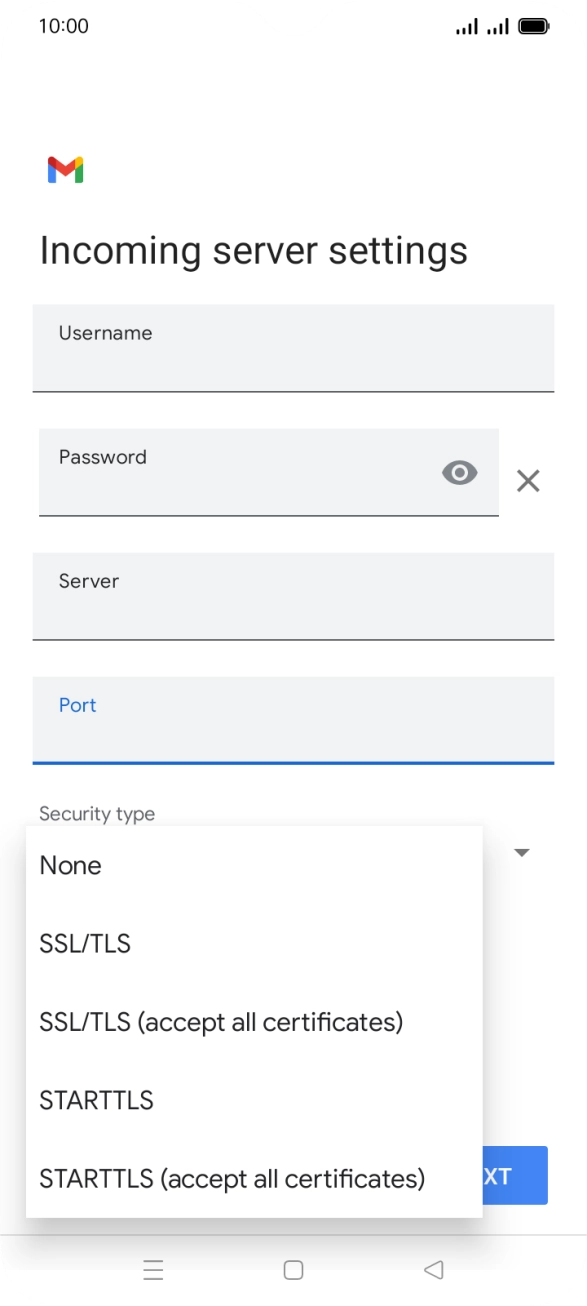Open the recent apps menu icon

click(x=153, y=1270)
